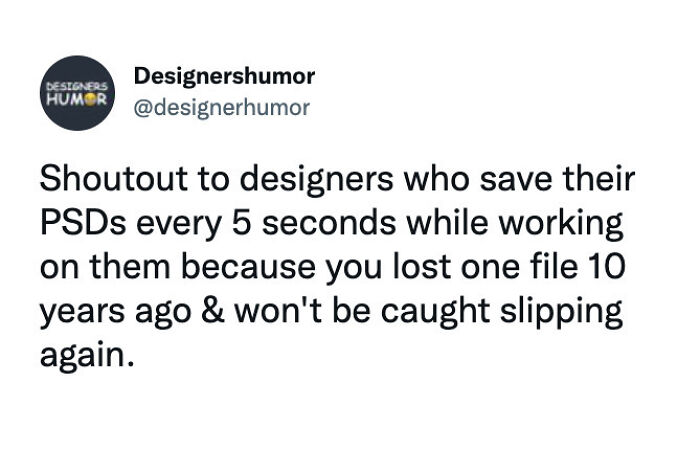Click the word 'caught' in the tweet
This screenshot has height=450, width=700.
[x=435, y=311]
